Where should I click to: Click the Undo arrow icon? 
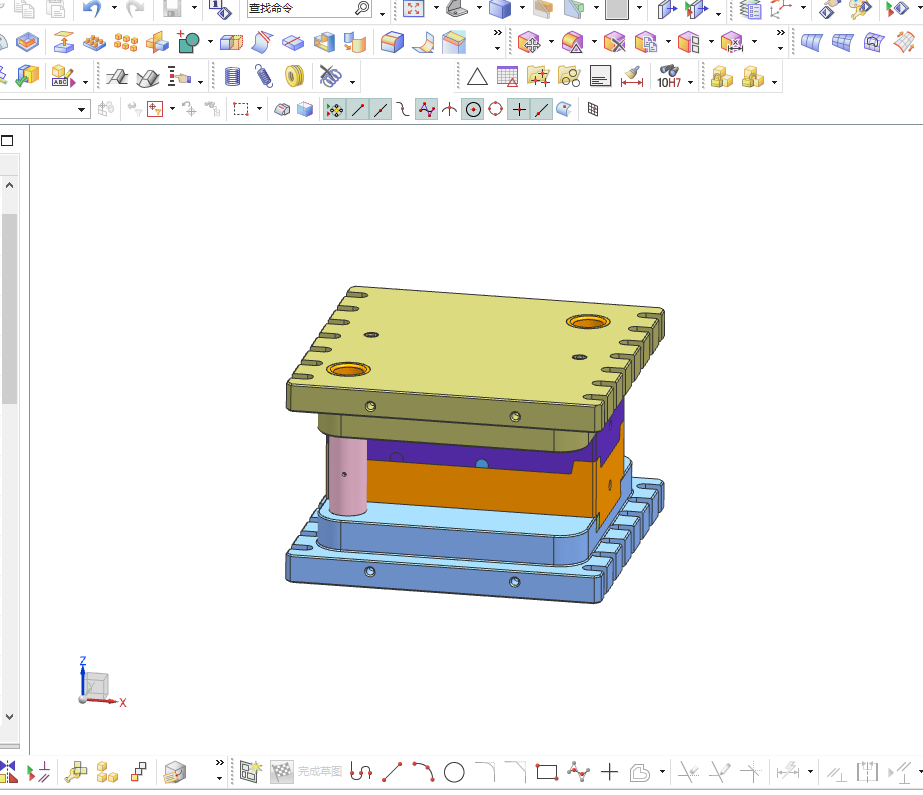point(92,8)
